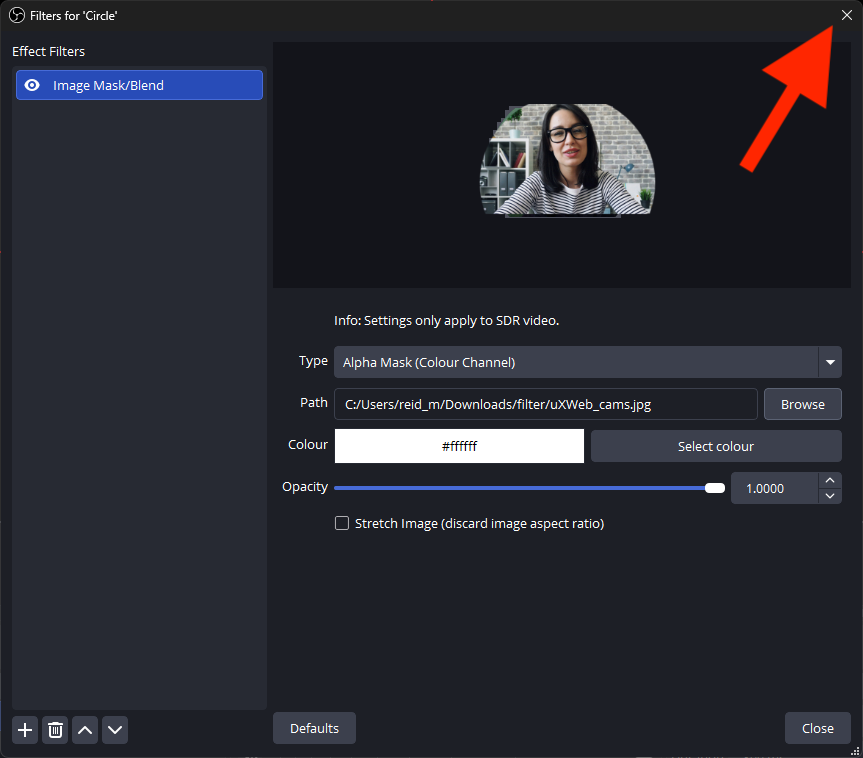Enable the Stretch Image checkbox
The width and height of the screenshot is (863, 758).
click(342, 523)
